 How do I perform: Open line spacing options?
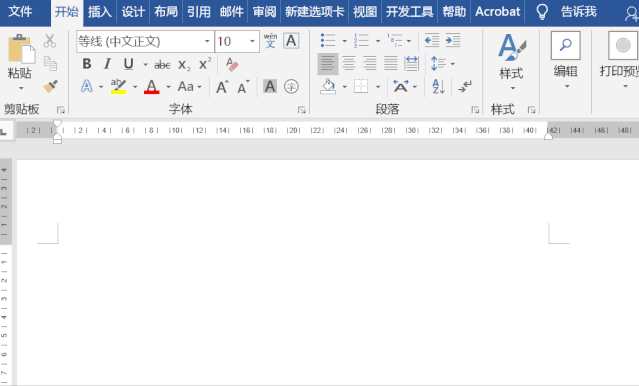[443, 64]
